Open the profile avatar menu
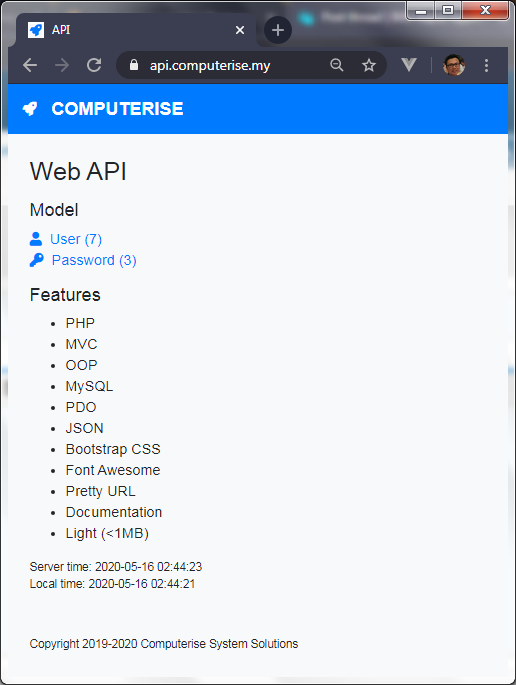Screen dimensions: 516x685 pyautogui.click(x=454, y=65)
